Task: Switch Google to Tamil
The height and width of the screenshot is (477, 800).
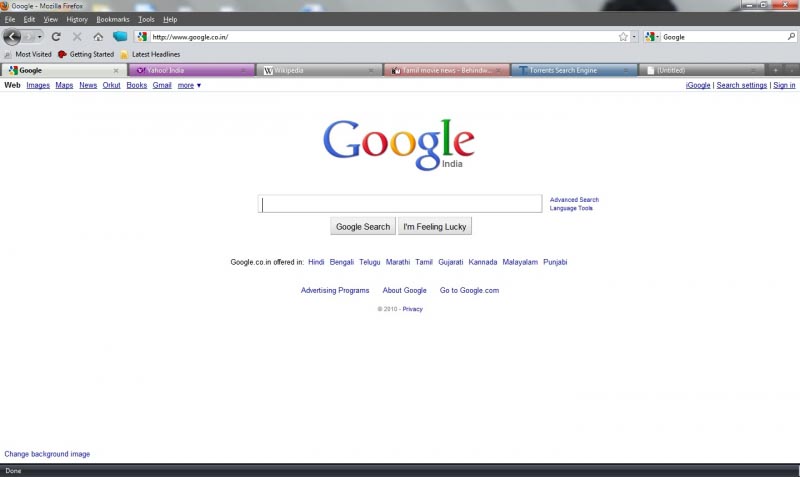Action: click(423, 262)
